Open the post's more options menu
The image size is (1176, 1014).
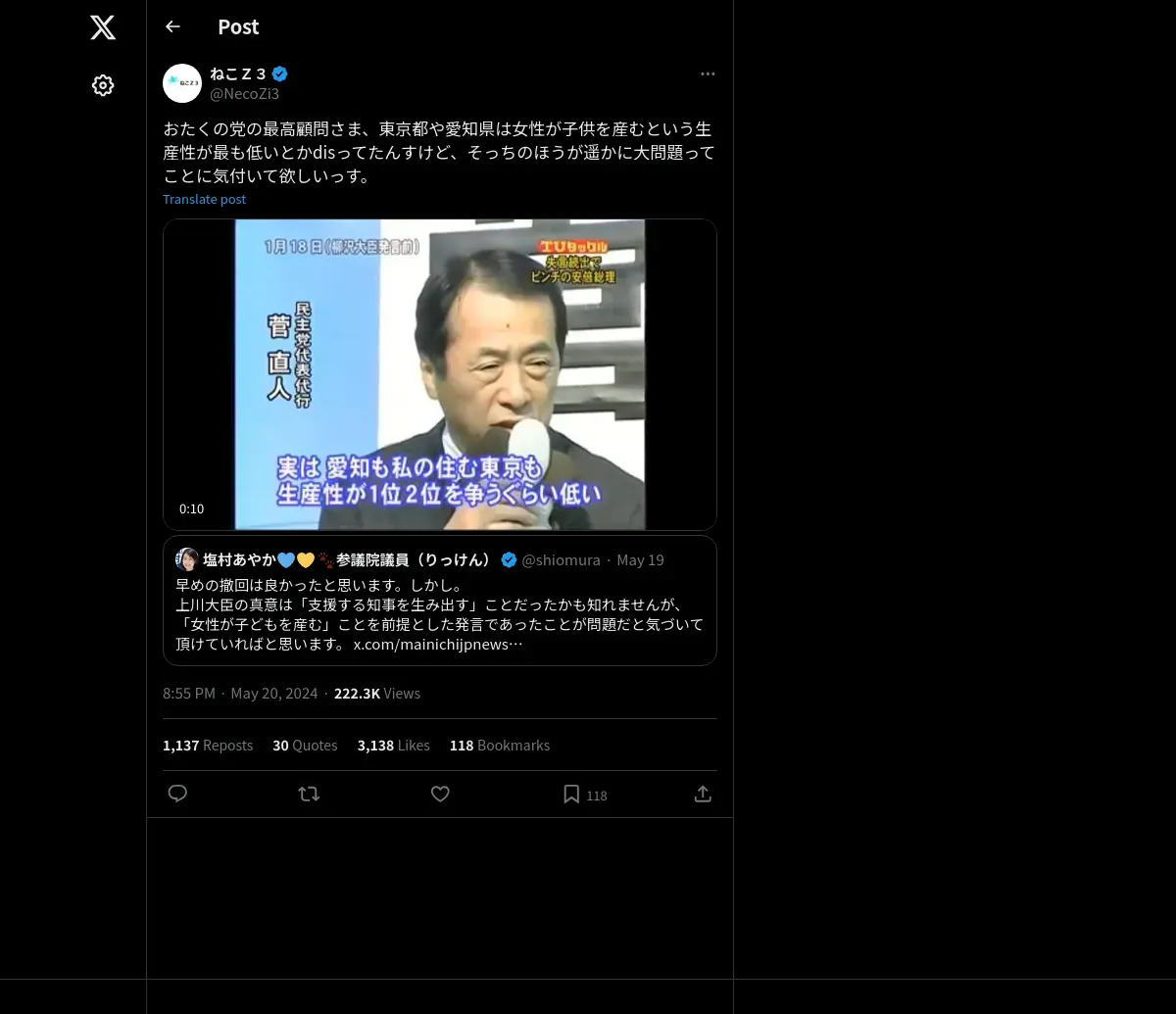tap(708, 73)
